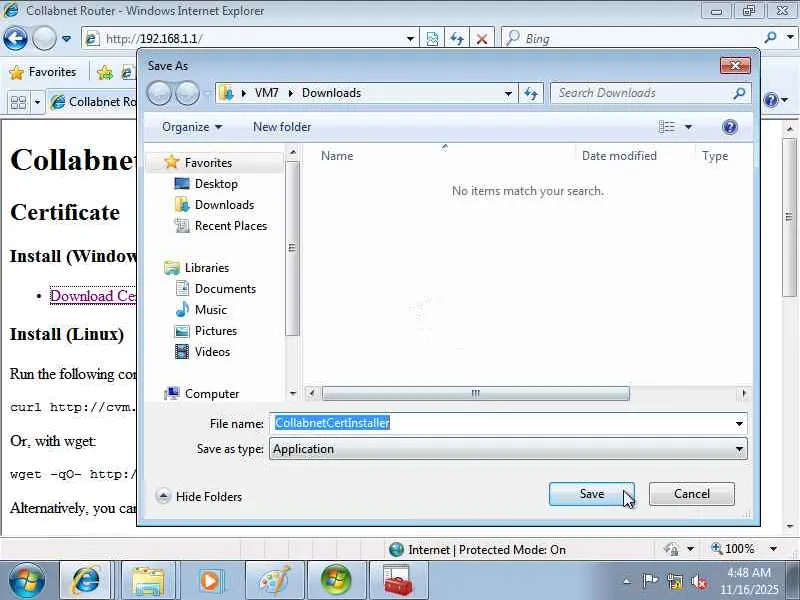Click the muted volume tray icon
800x600 pixels.
tap(699, 581)
